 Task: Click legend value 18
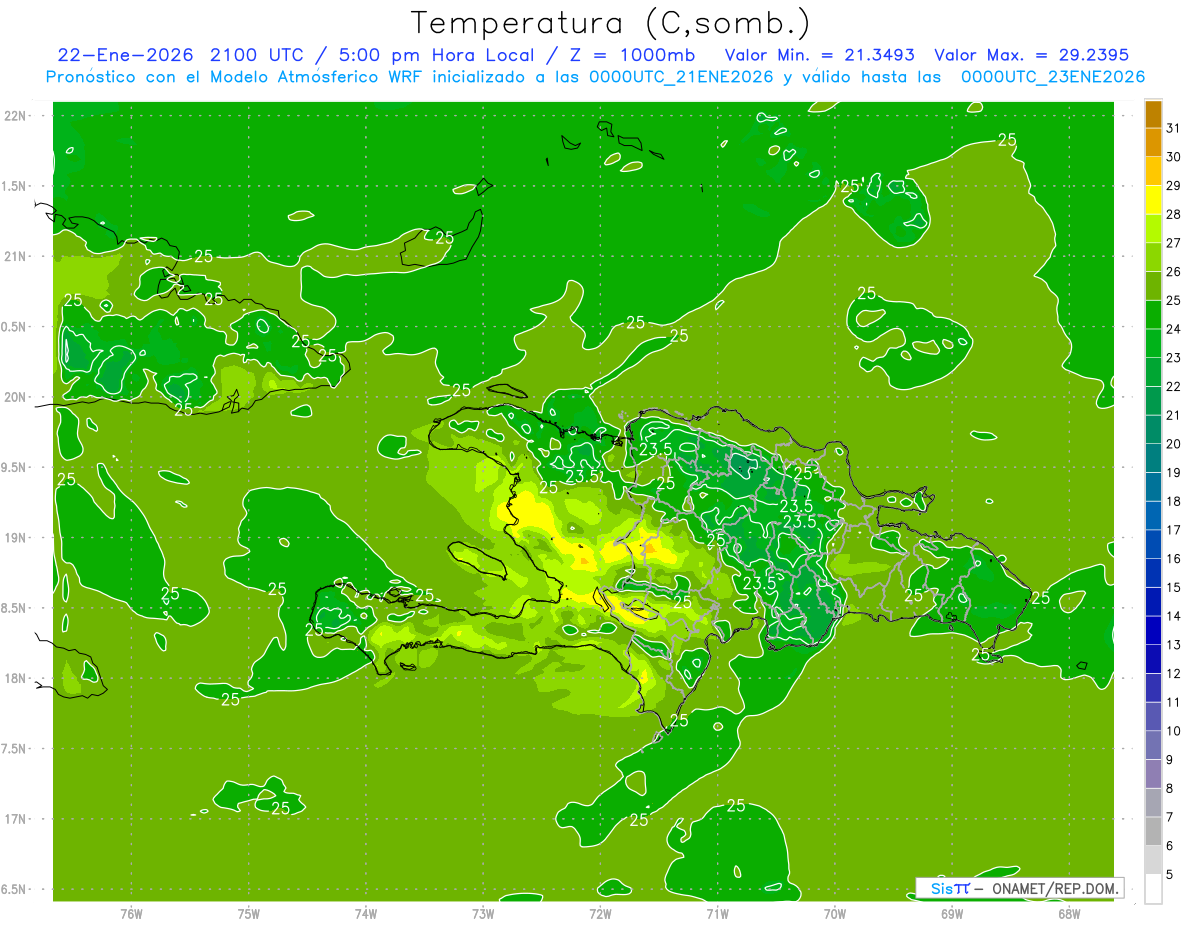[1174, 501]
